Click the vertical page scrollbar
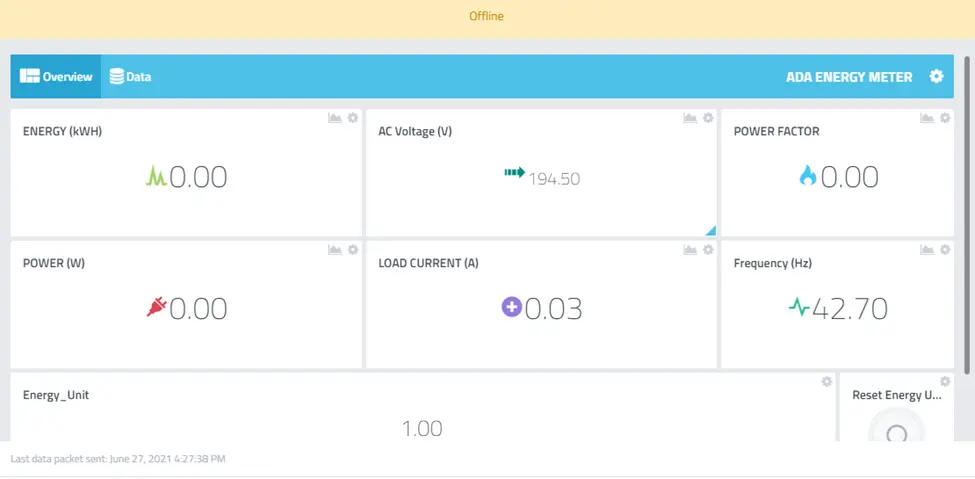975x479 pixels. [966, 215]
